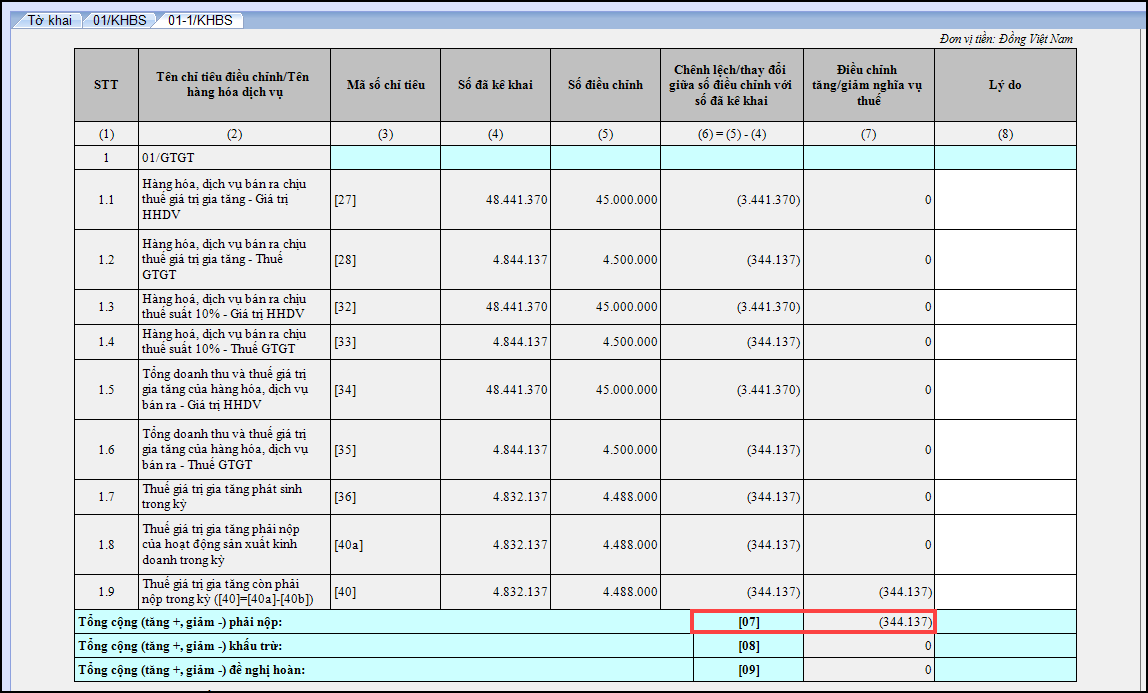Select Số điều chỉnh value for indicator [40]
The height and width of the screenshot is (693, 1148).
(605, 592)
